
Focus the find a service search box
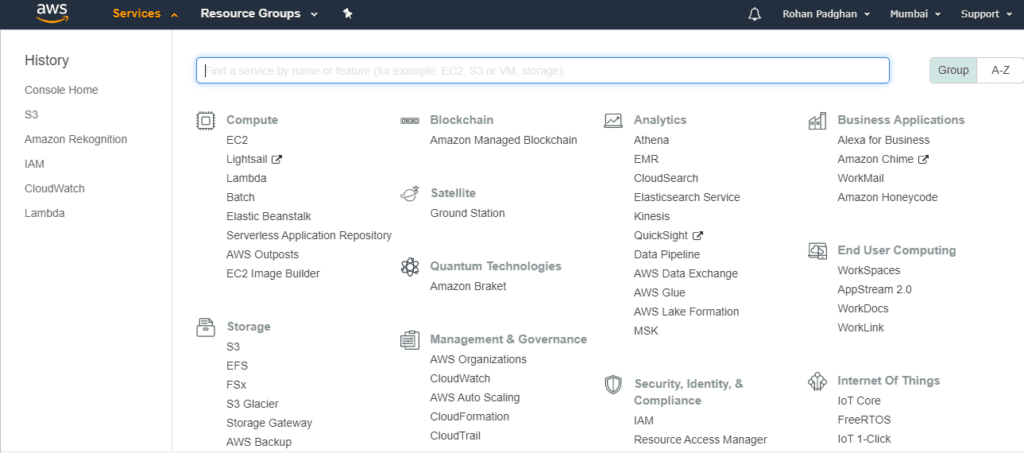pos(543,70)
